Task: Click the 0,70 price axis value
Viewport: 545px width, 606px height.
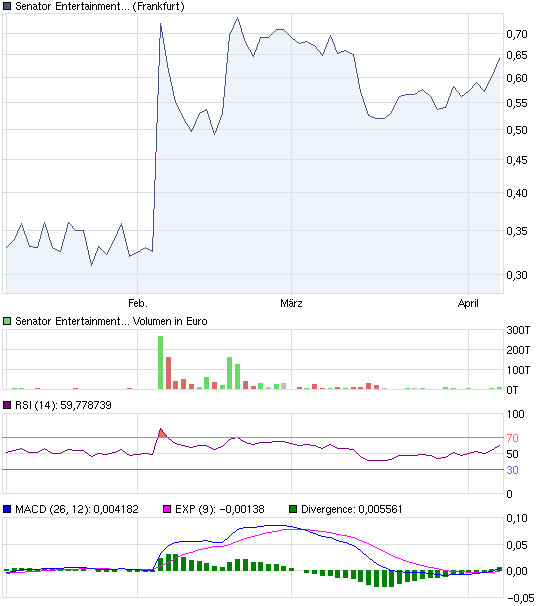Action: tap(517, 34)
